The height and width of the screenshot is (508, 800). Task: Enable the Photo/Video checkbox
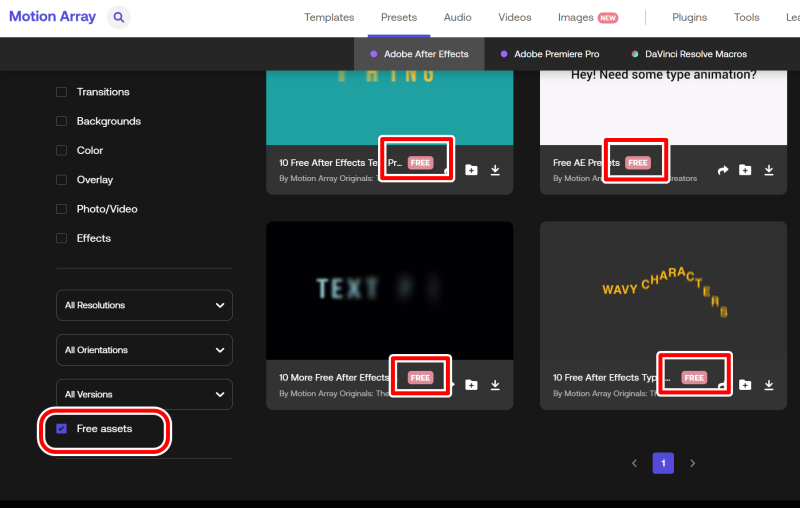click(x=61, y=209)
